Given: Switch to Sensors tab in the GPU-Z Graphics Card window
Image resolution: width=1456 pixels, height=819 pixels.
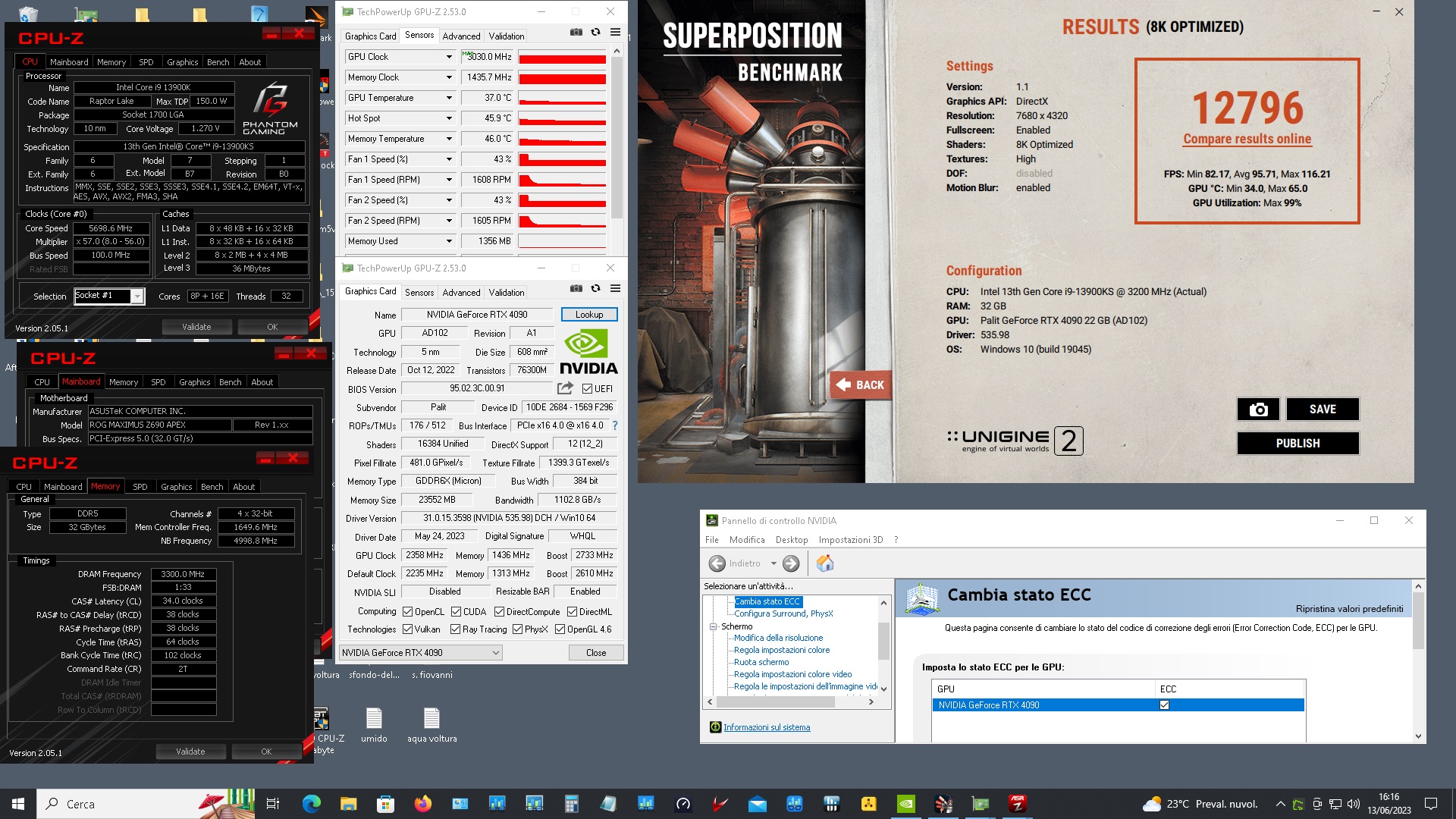Looking at the screenshot, I should point(419,292).
